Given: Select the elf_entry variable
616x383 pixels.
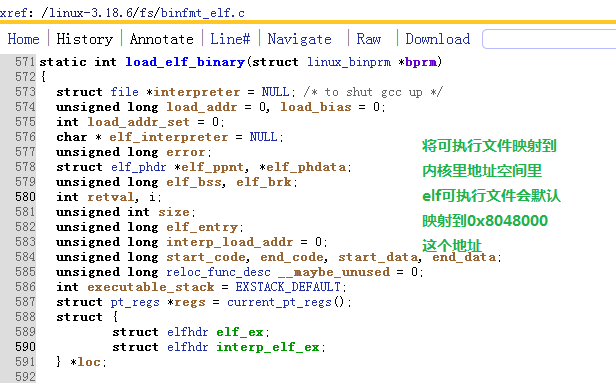Looking at the screenshot, I should coord(202,227).
